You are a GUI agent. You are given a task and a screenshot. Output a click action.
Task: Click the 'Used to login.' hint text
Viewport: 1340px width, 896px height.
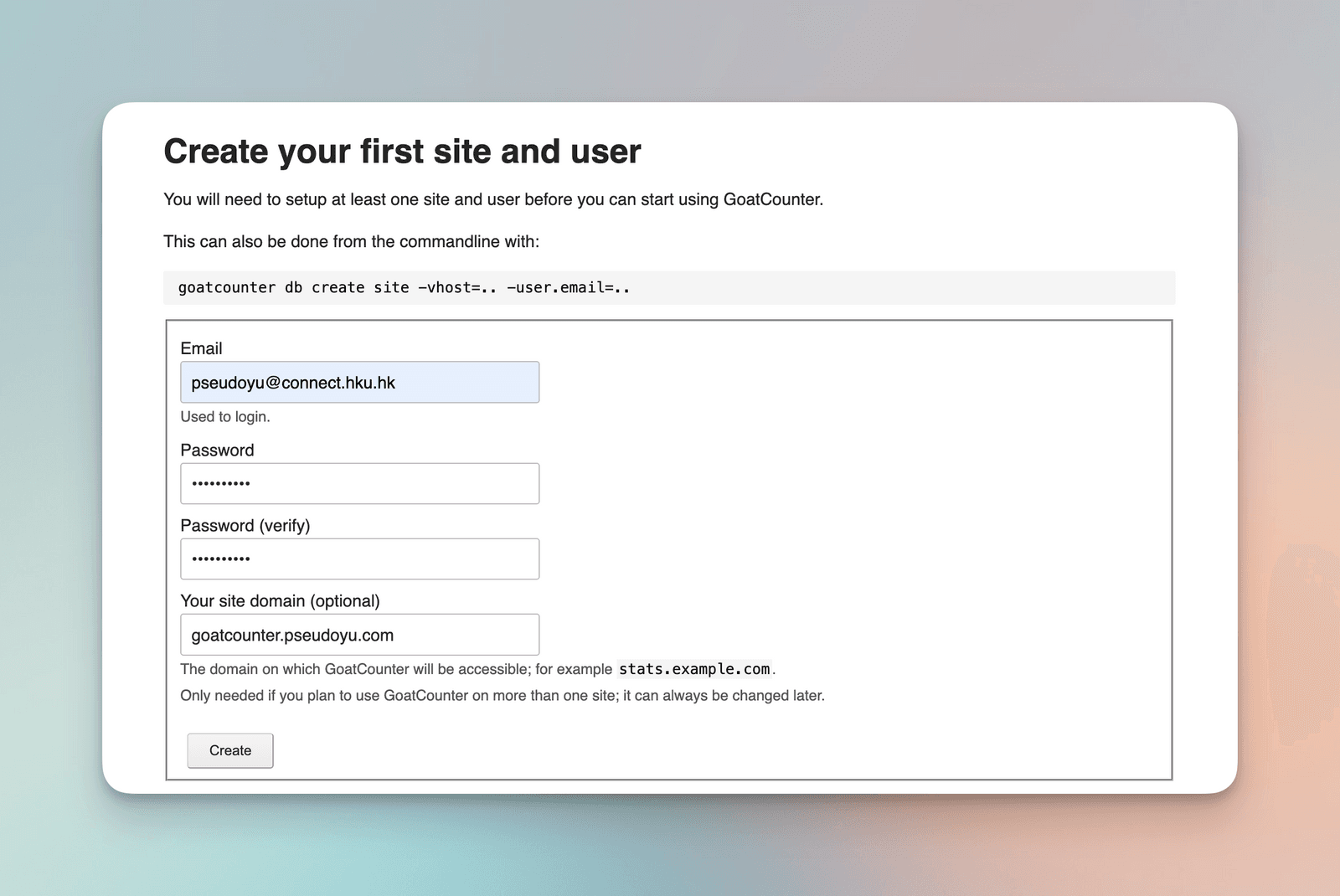[x=225, y=416]
